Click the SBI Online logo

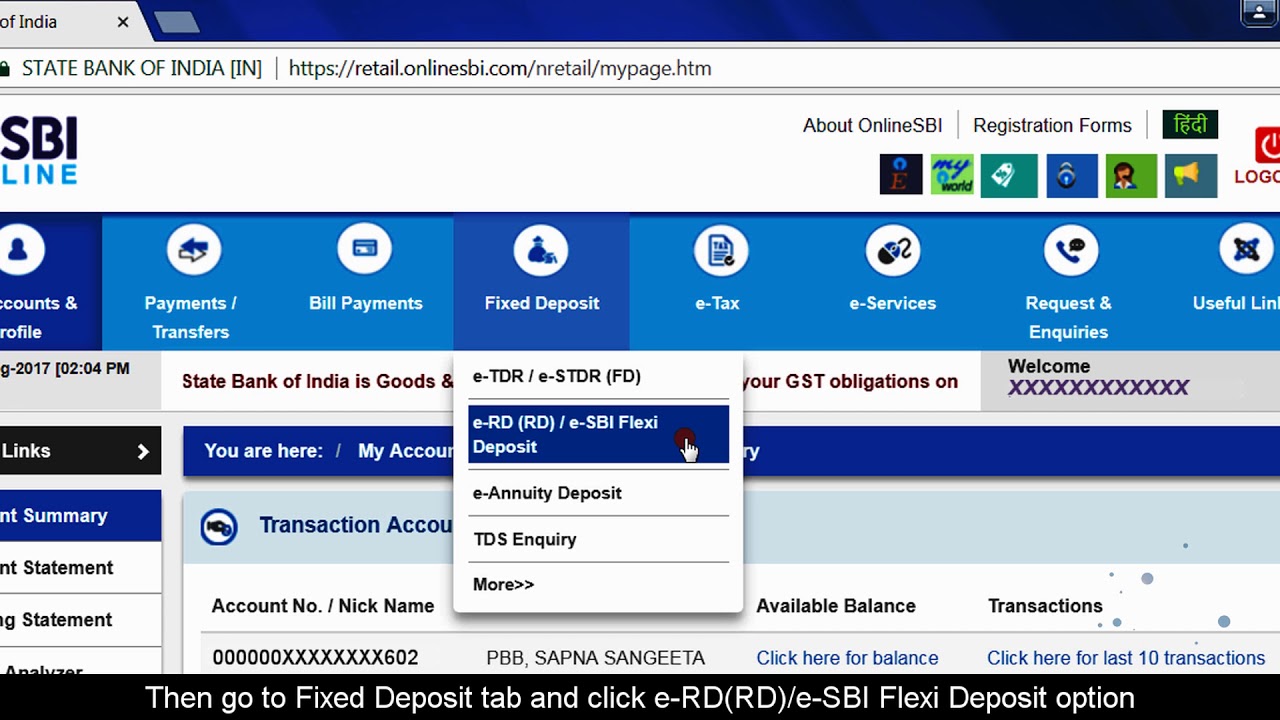[38, 150]
